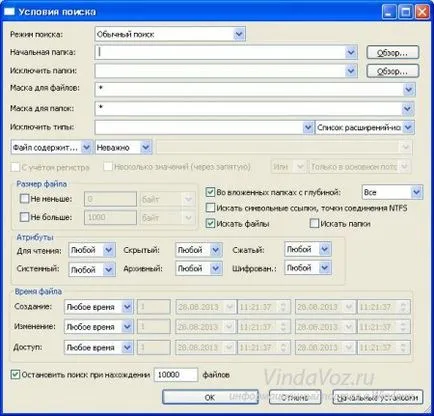
Task: Open the 'Шифрован.' attribute dropdown
Action: [x=308, y=268]
